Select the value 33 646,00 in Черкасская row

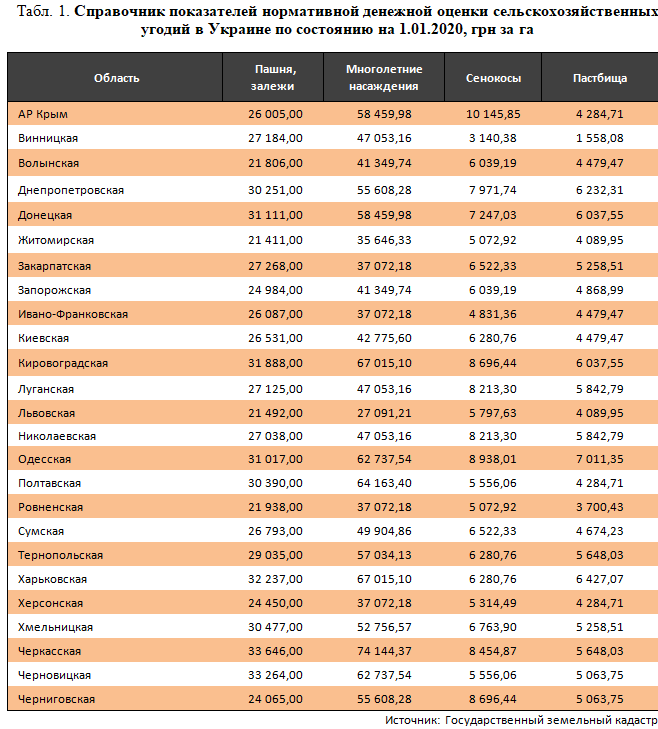275,652
